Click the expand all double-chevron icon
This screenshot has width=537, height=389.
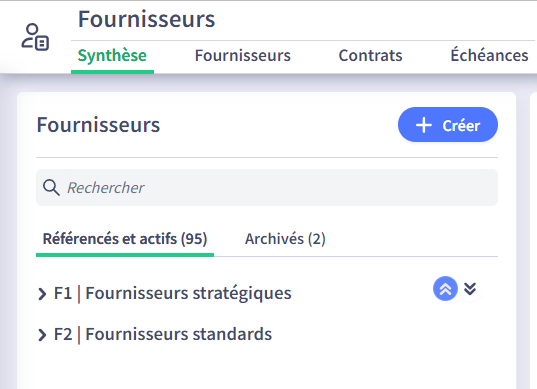click(470, 289)
